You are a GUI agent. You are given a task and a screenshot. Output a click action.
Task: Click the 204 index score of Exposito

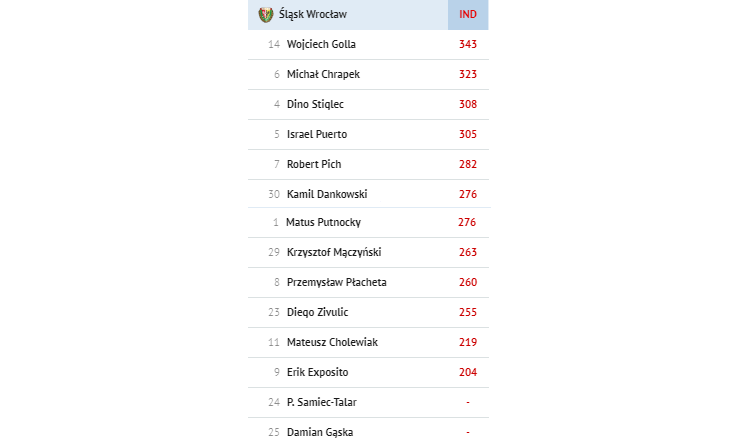(468, 372)
